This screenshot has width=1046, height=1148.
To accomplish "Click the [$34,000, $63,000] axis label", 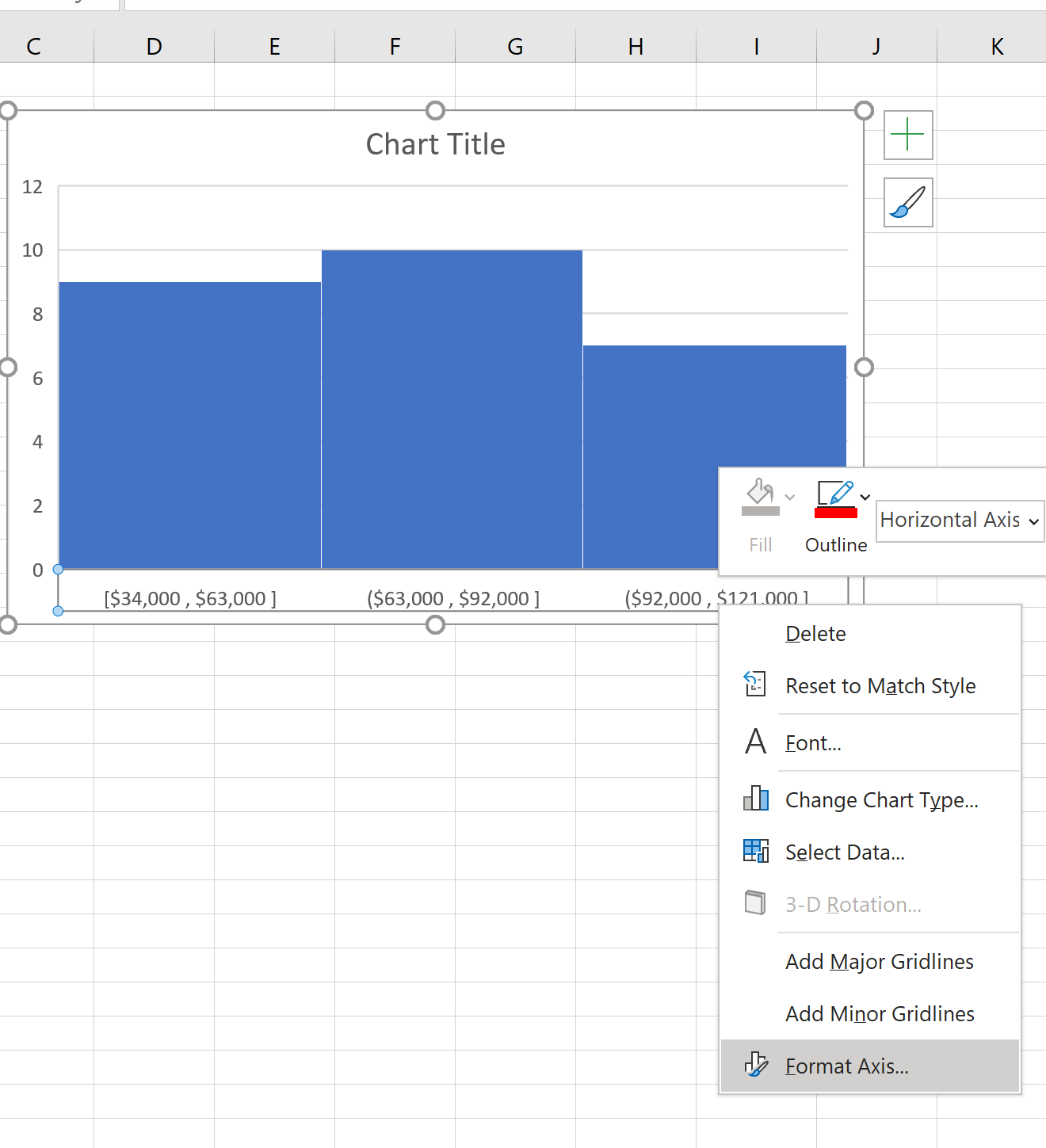I will pos(190,599).
